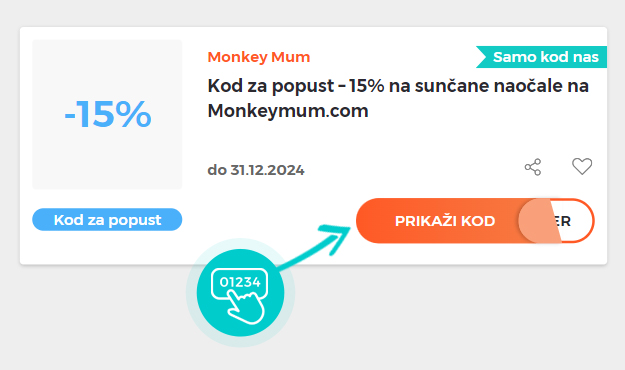Click the -15% discount thumbnail box

pyautogui.click(x=107, y=114)
